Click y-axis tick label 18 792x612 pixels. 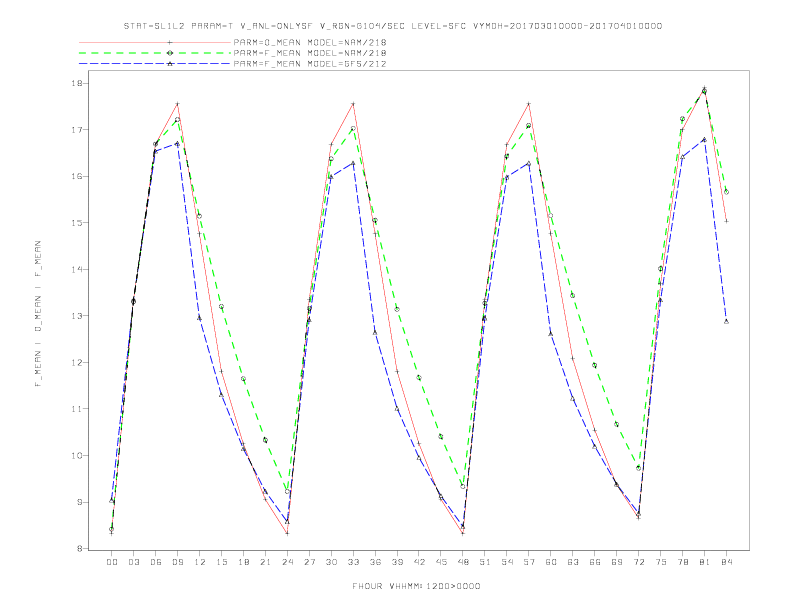[77, 83]
